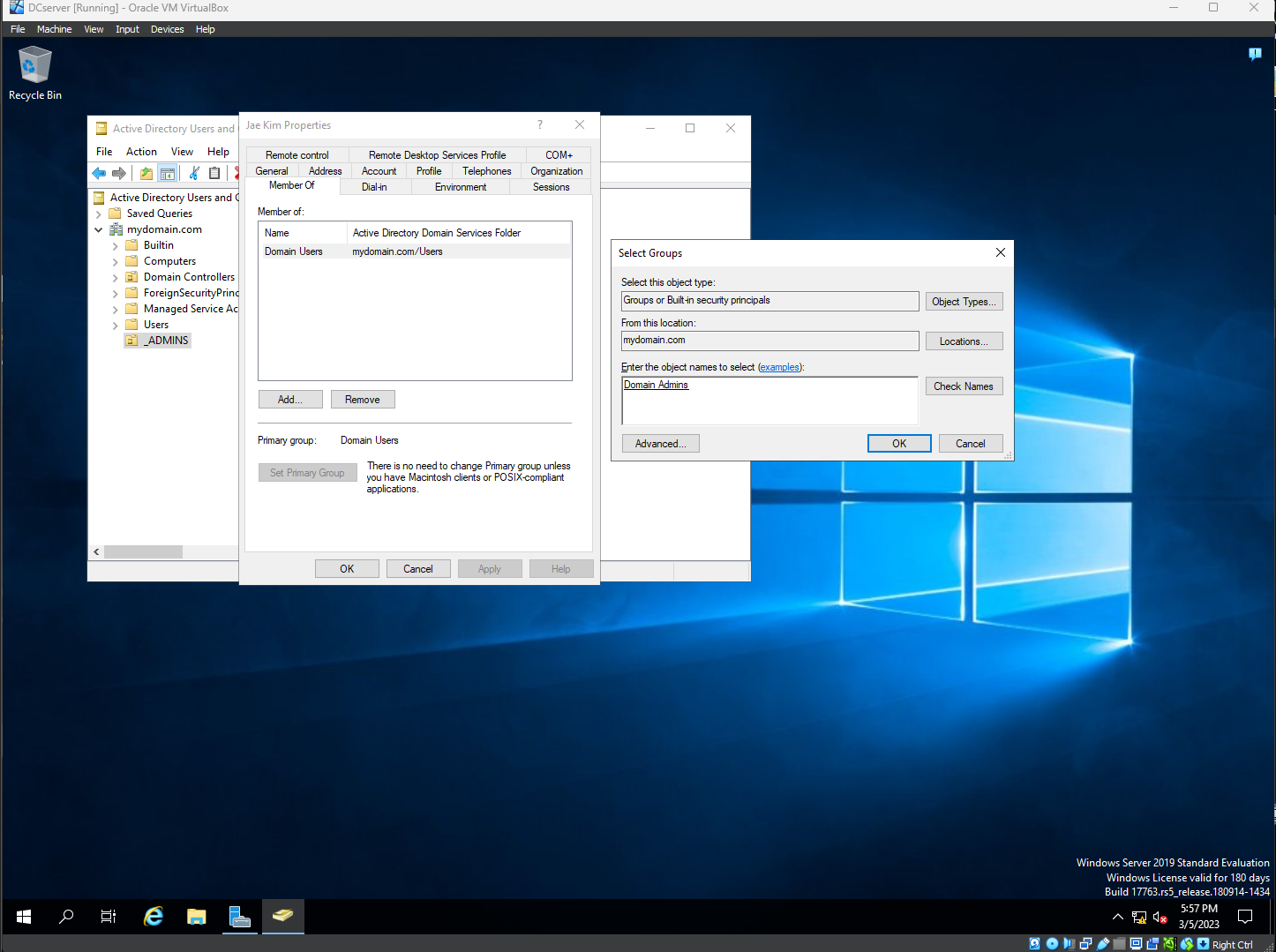Viewport: 1276px width, 952px height.
Task: Click the Check Names button
Action: point(964,386)
